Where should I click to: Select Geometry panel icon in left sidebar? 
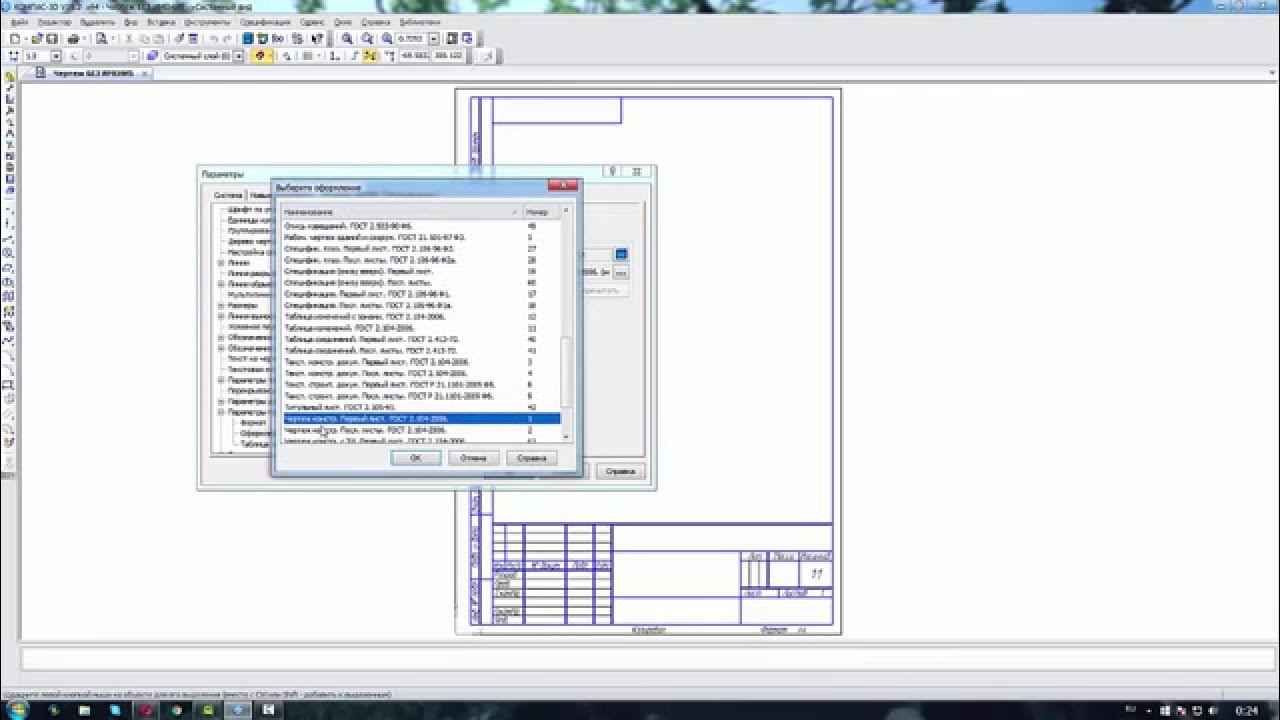10,76
